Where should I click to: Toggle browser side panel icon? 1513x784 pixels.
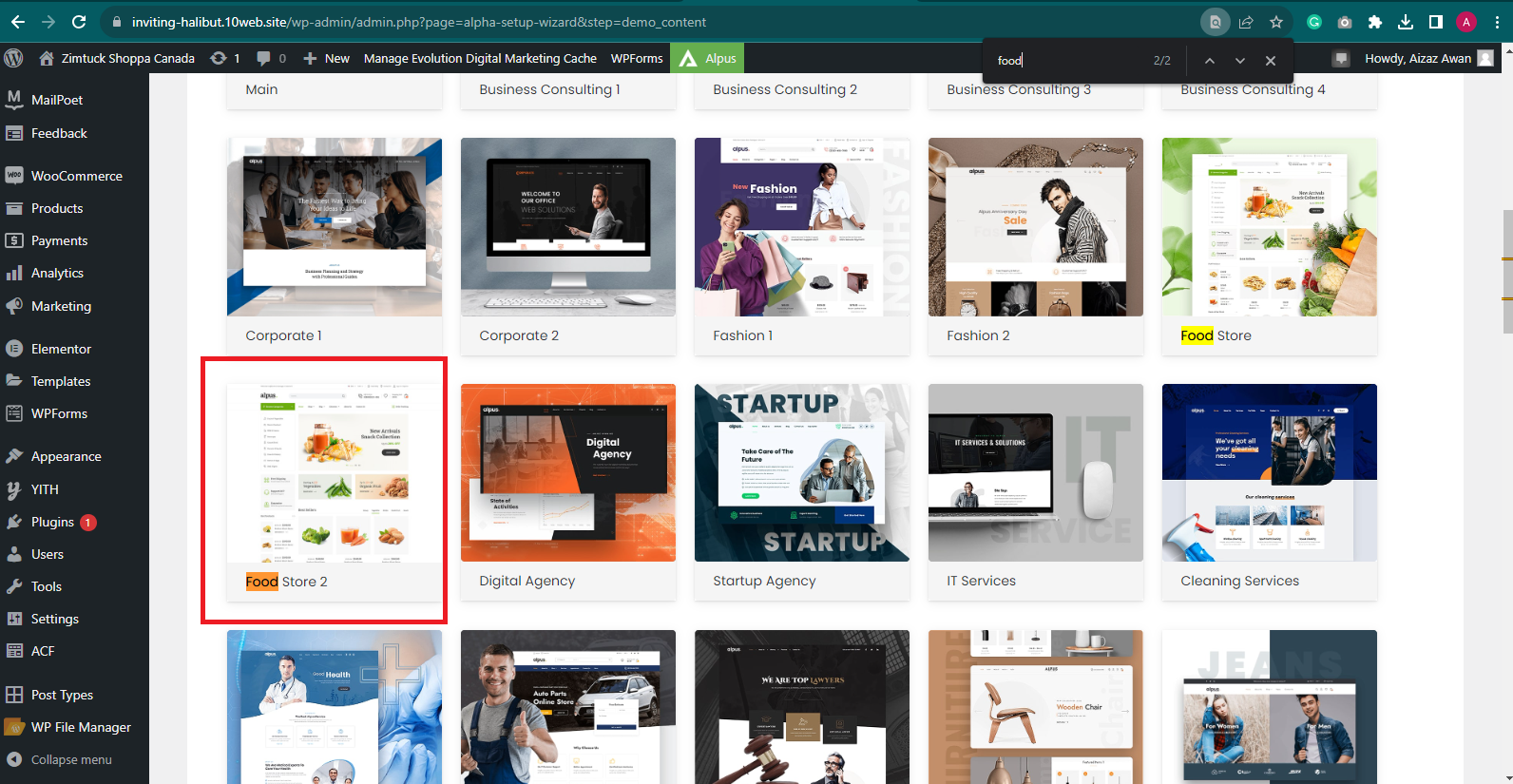[1436, 22]
